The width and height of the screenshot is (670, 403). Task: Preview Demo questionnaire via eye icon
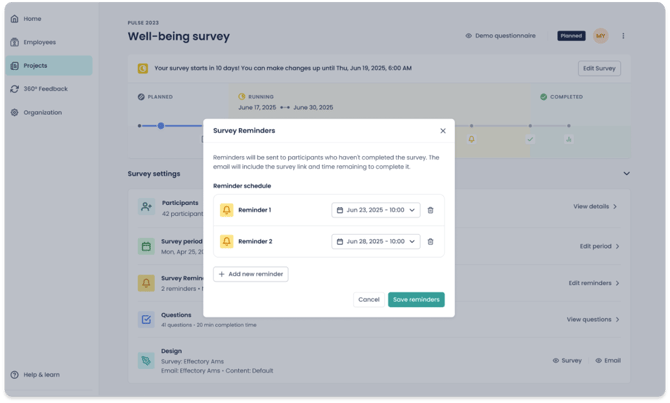[x=468, y=36]
